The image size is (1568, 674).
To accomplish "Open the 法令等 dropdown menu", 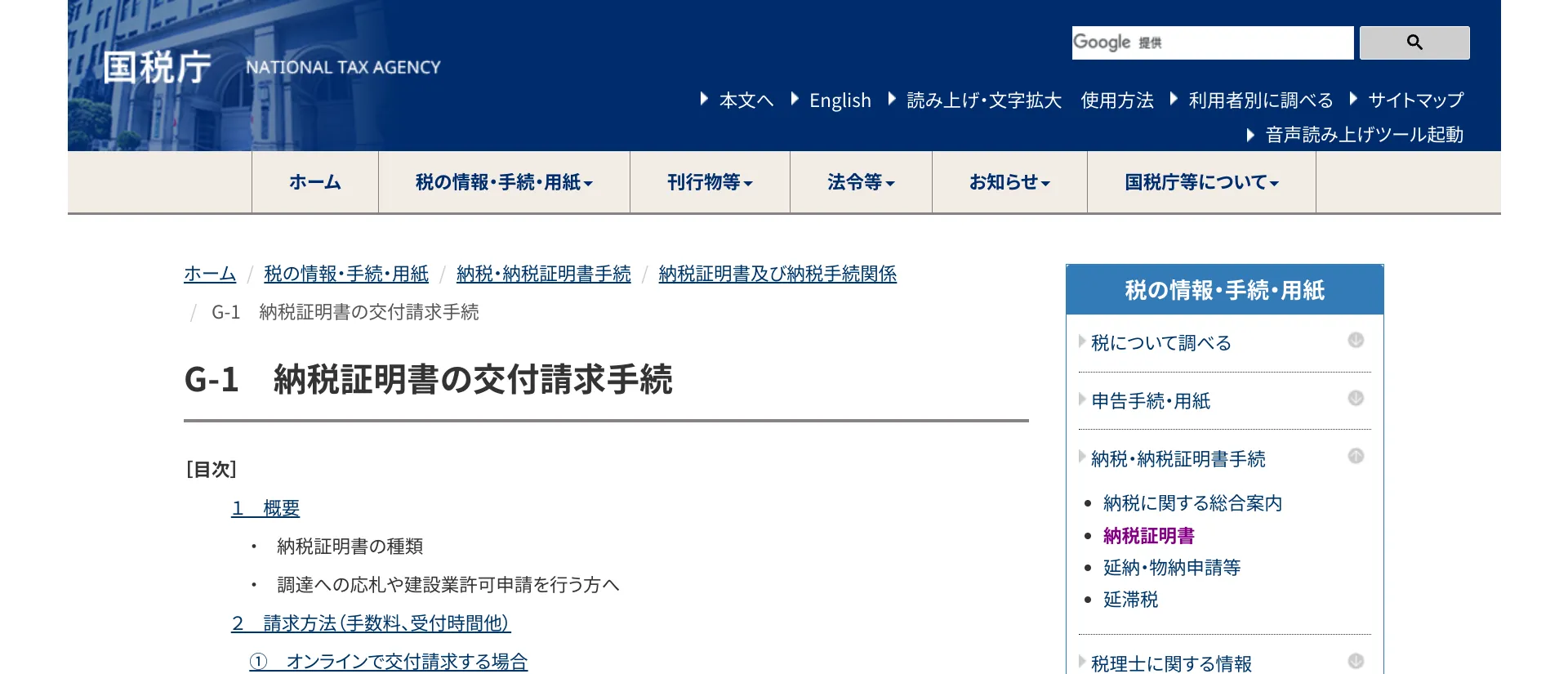I will (x=861, y=182).
